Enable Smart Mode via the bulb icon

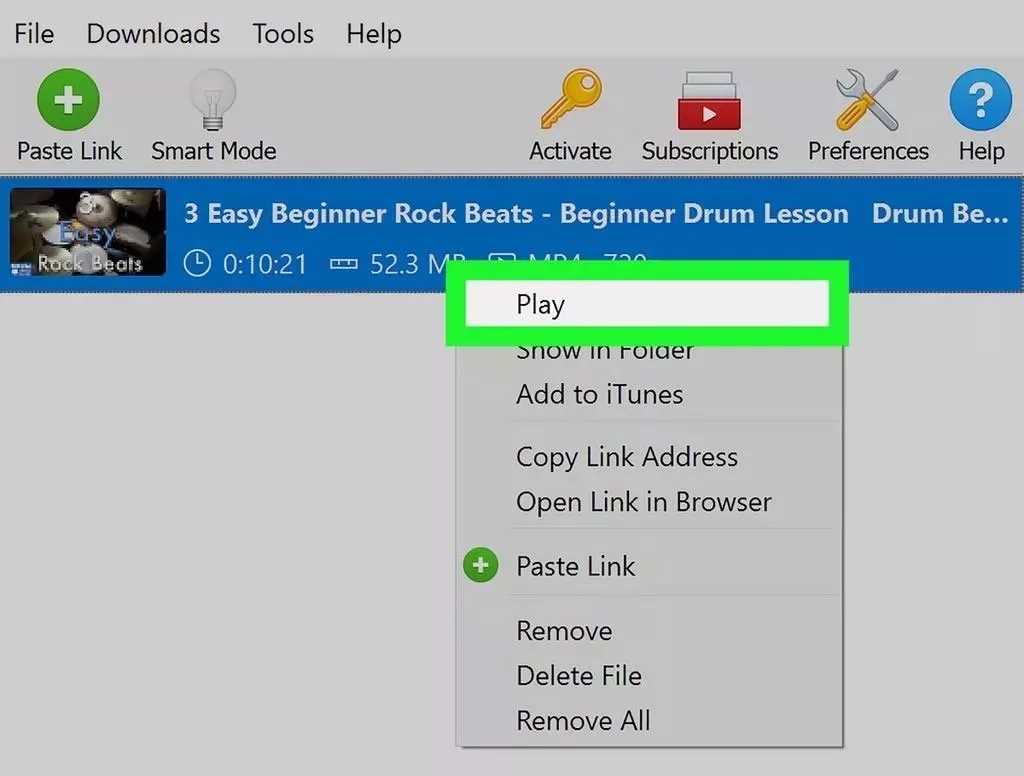213,100
